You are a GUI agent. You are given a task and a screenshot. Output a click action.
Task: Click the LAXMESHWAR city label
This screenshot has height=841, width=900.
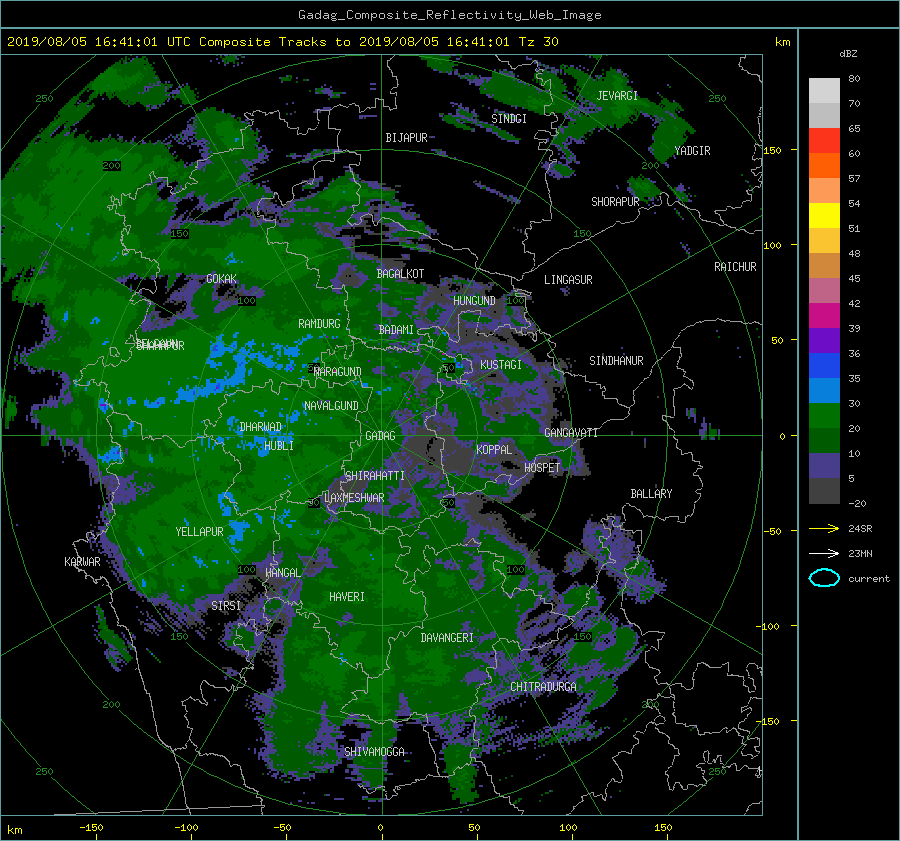pos(354,498)
